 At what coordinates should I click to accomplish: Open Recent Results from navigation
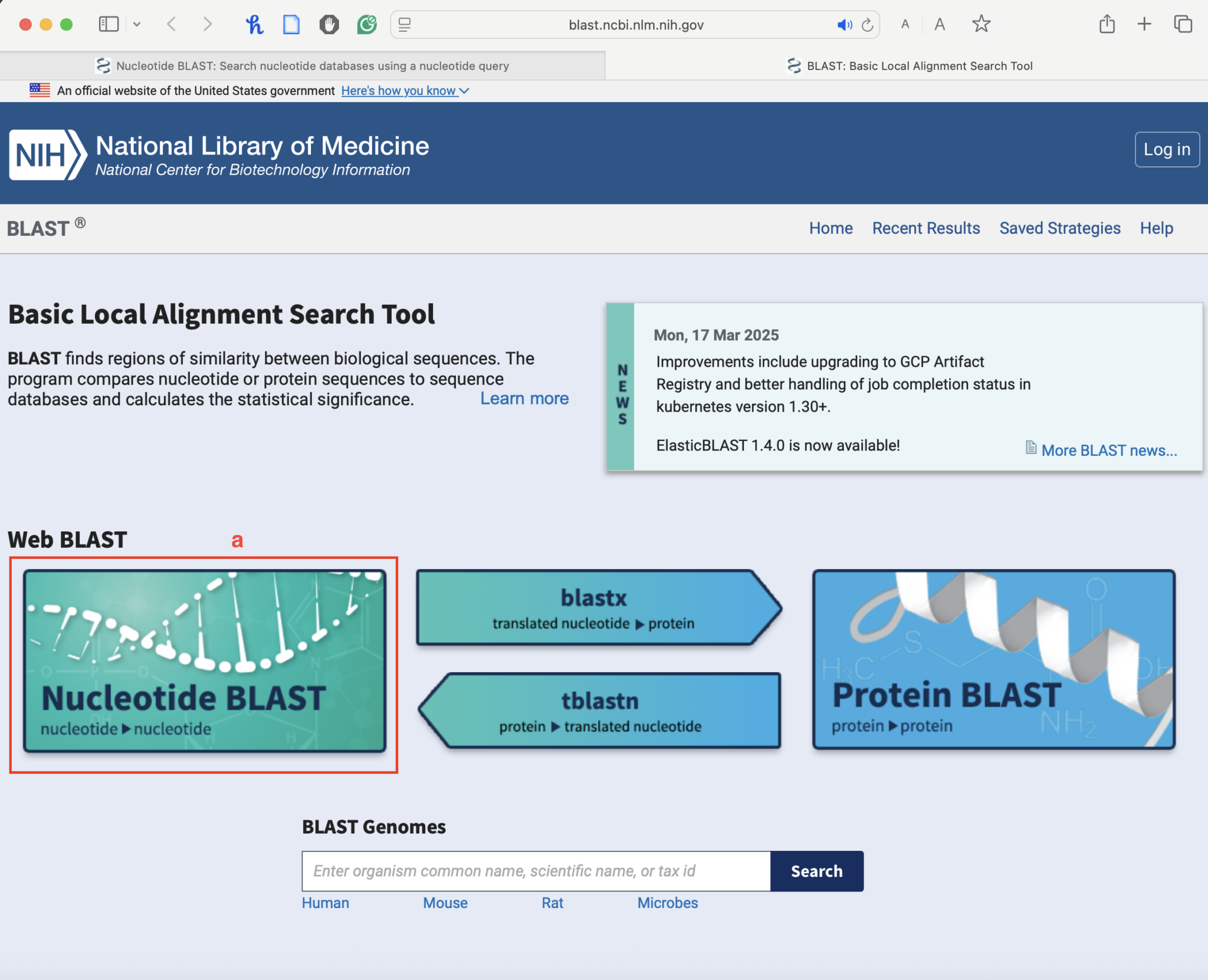(925, 228)
